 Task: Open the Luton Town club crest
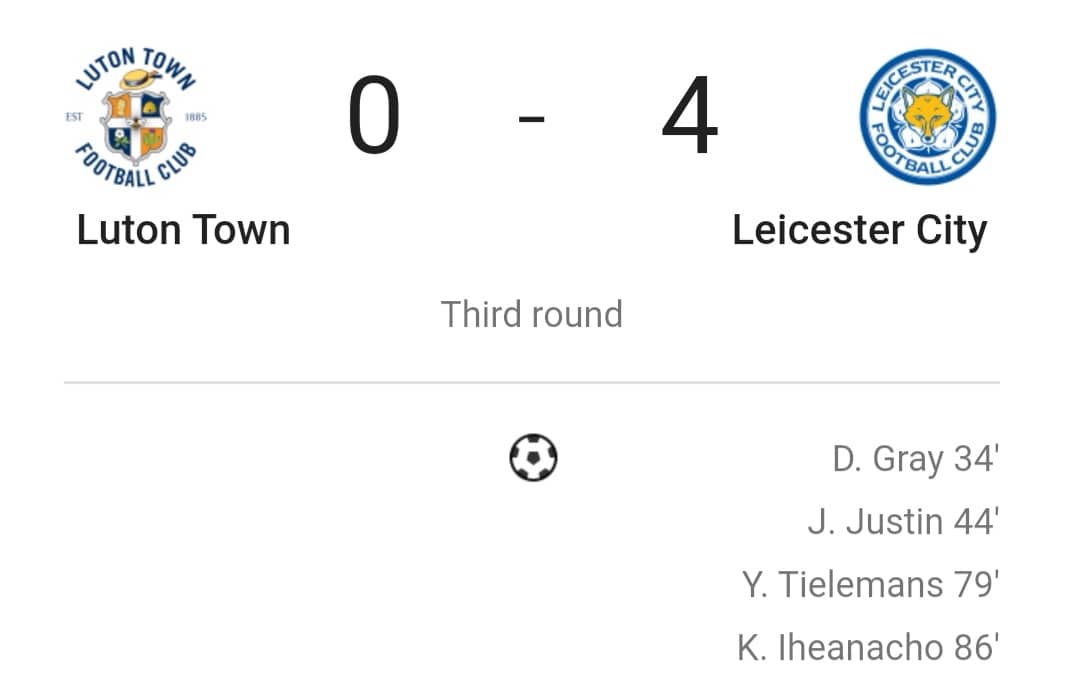pyautogui.click(x=135, y=117)
